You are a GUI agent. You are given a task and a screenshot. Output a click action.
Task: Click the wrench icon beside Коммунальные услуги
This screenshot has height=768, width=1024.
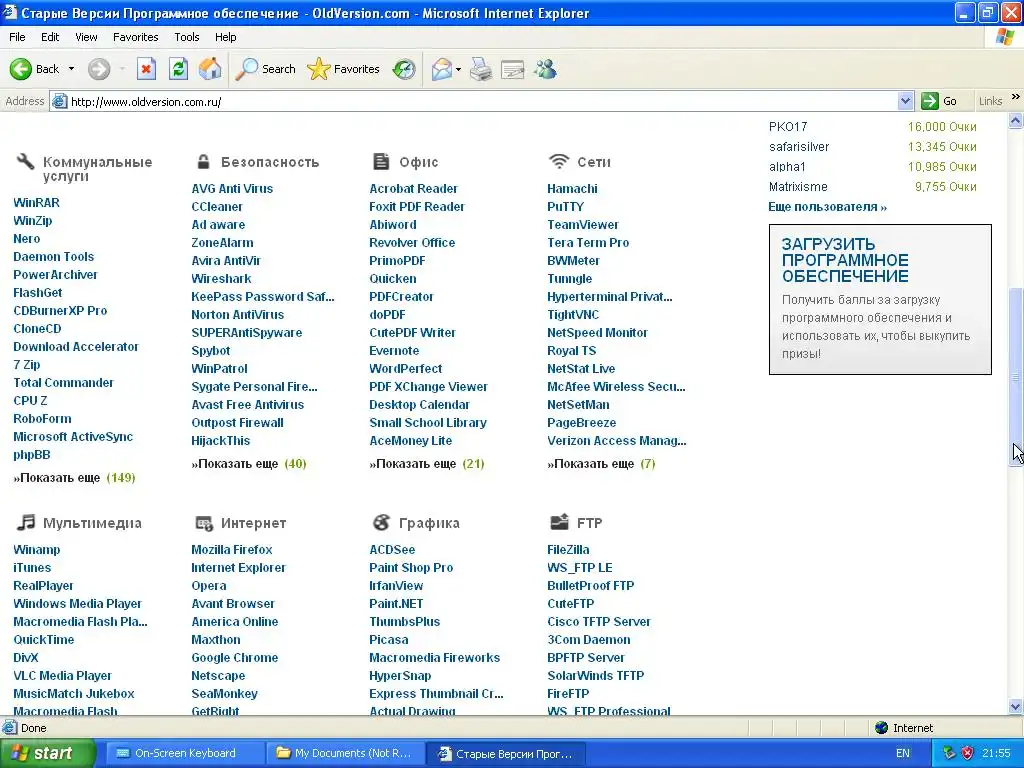25,161
